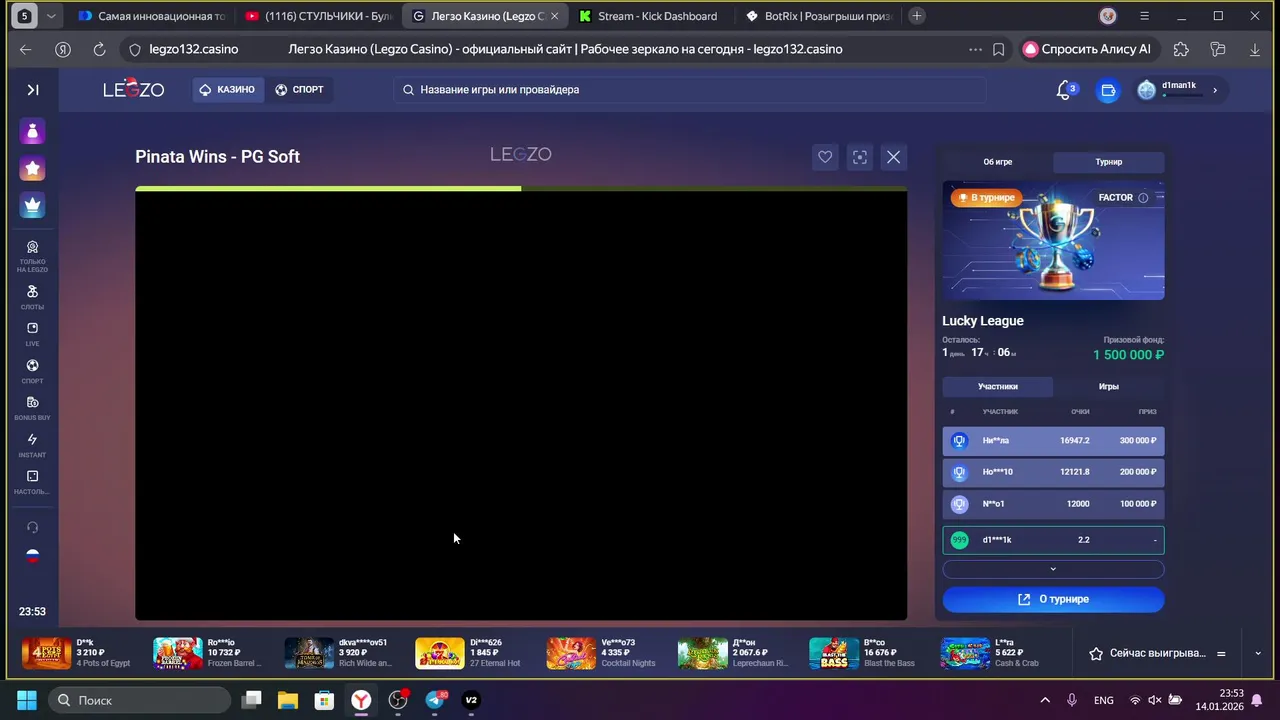Select the Но***10 leaderboard row
This screenshot has width=1280, height=720.
(x=1053, y=472)
